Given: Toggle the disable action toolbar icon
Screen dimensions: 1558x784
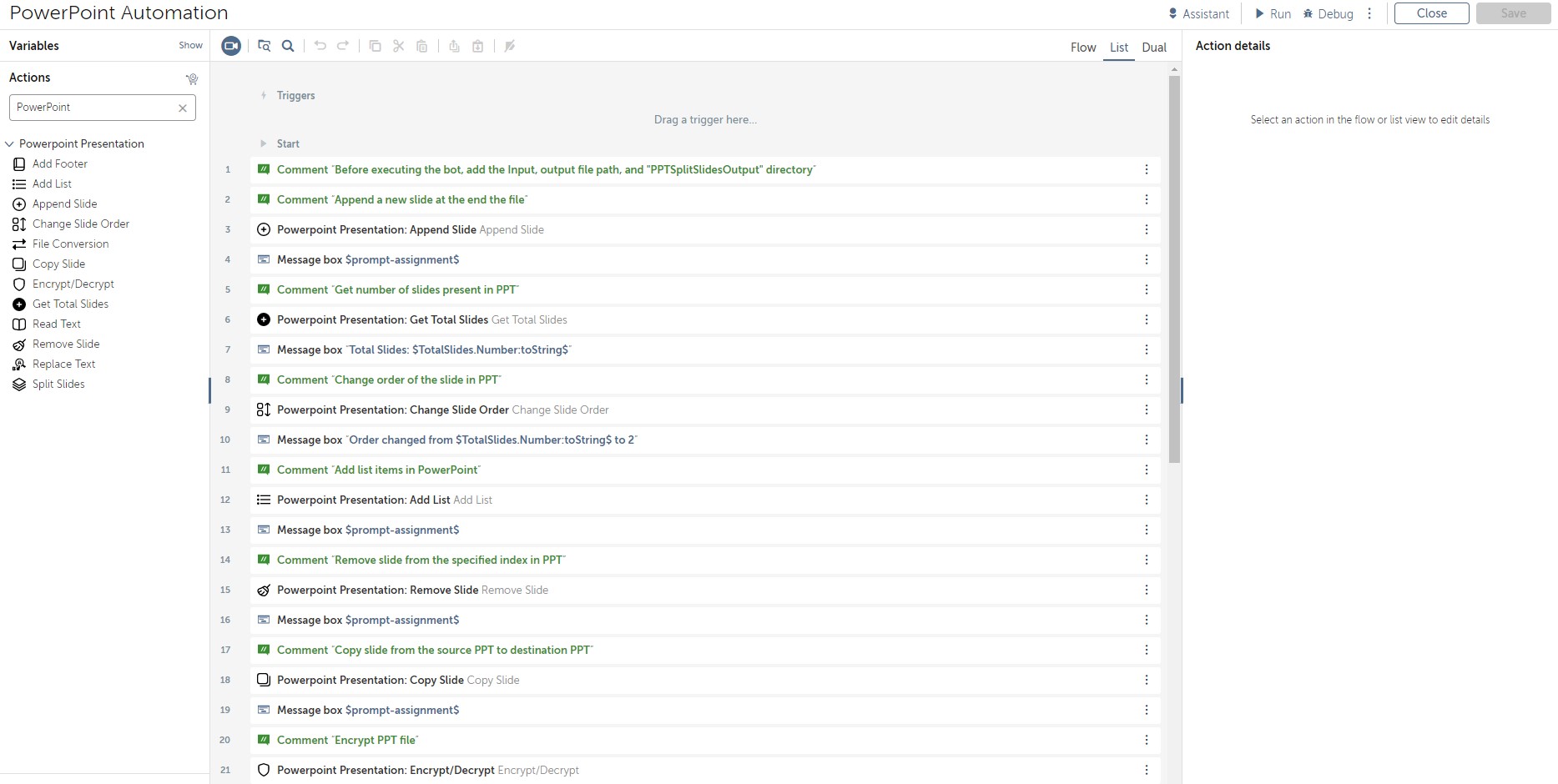Looking at the screenshot, I should coord(510,46).
